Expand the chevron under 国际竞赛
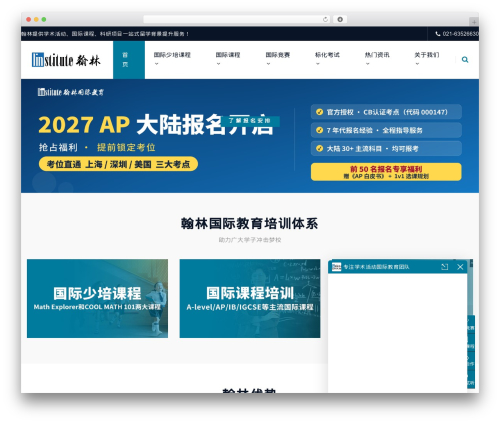500x423 pixels. click(268, 64)
